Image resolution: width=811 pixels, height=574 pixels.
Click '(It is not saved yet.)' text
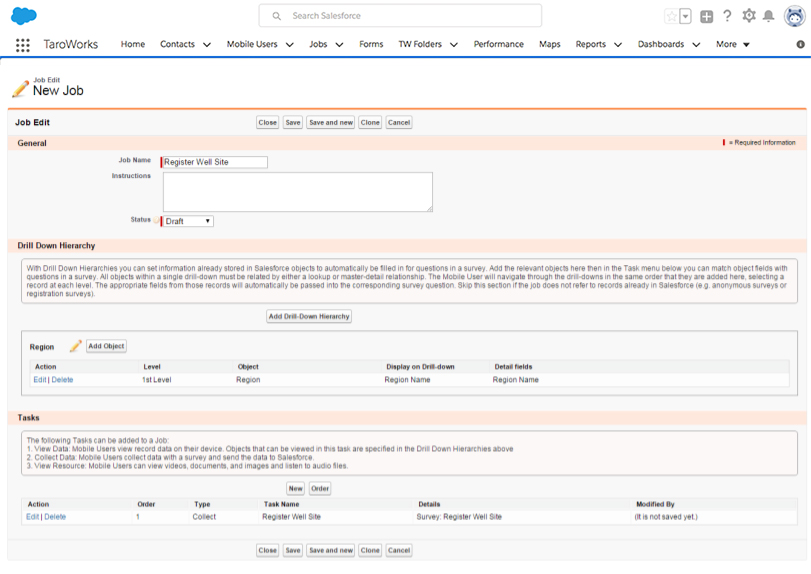666,517
